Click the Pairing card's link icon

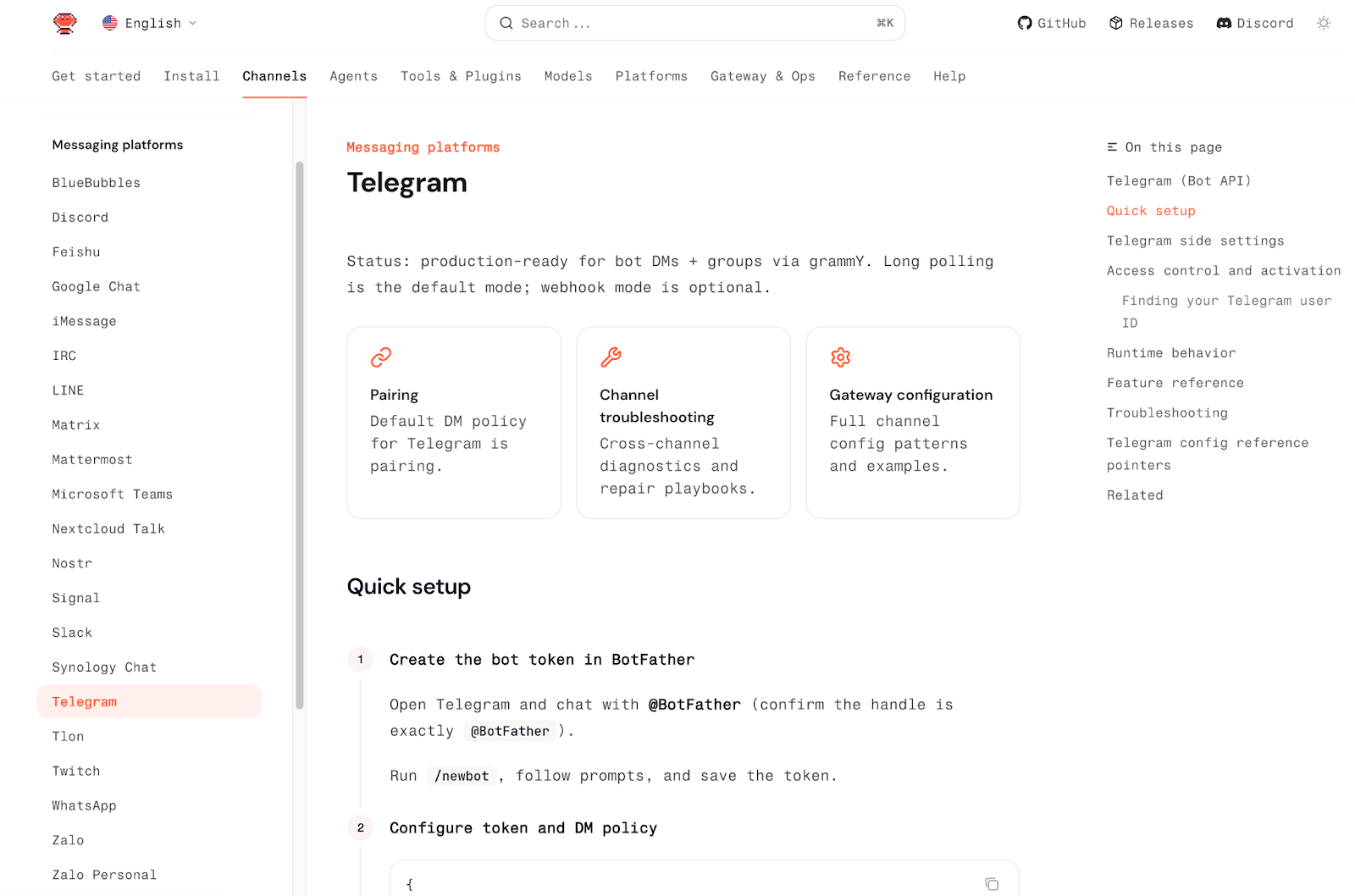point(380,357)
